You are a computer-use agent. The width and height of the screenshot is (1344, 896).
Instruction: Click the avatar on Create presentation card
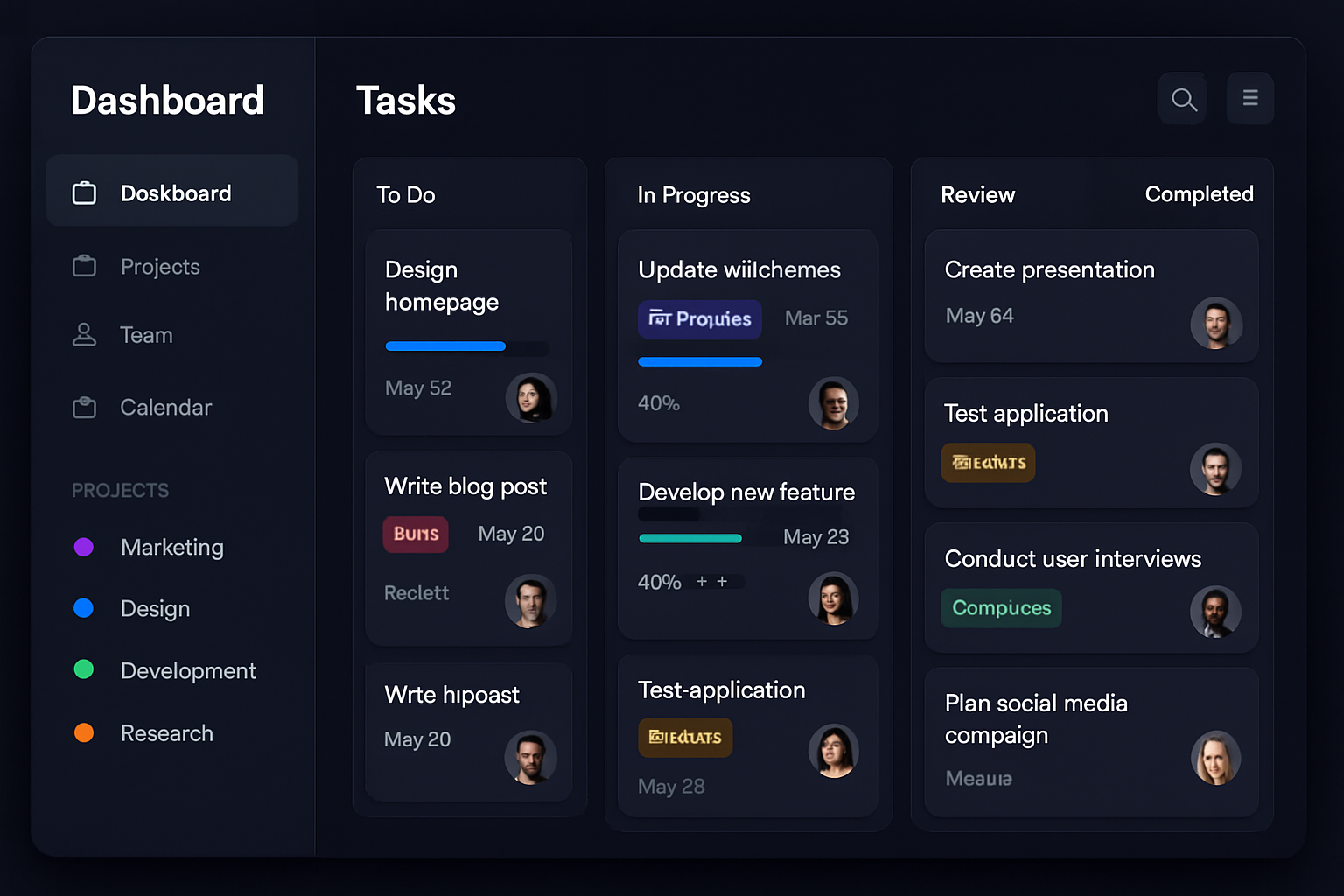pos(1216,324)
